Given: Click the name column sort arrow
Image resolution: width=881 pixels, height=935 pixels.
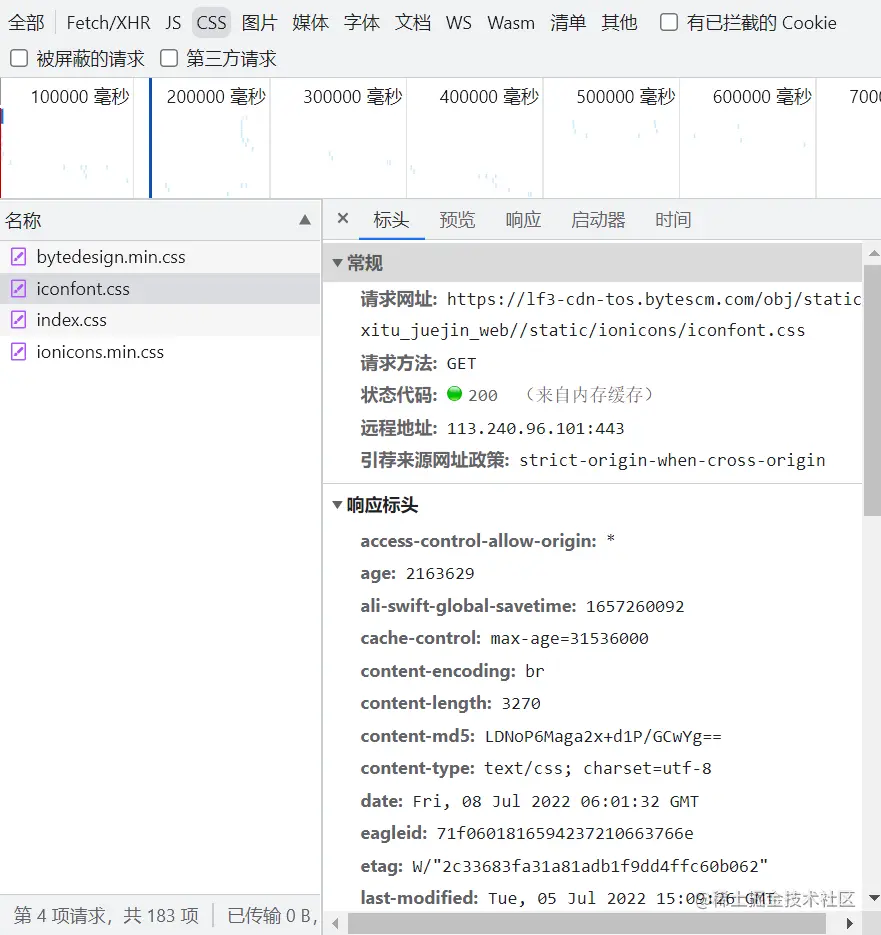Looking at the screenshot, I should coord(305,220).
